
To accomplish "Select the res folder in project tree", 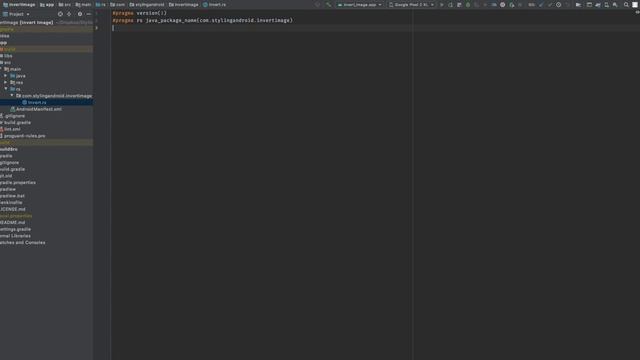I will (x=17, y=82).
